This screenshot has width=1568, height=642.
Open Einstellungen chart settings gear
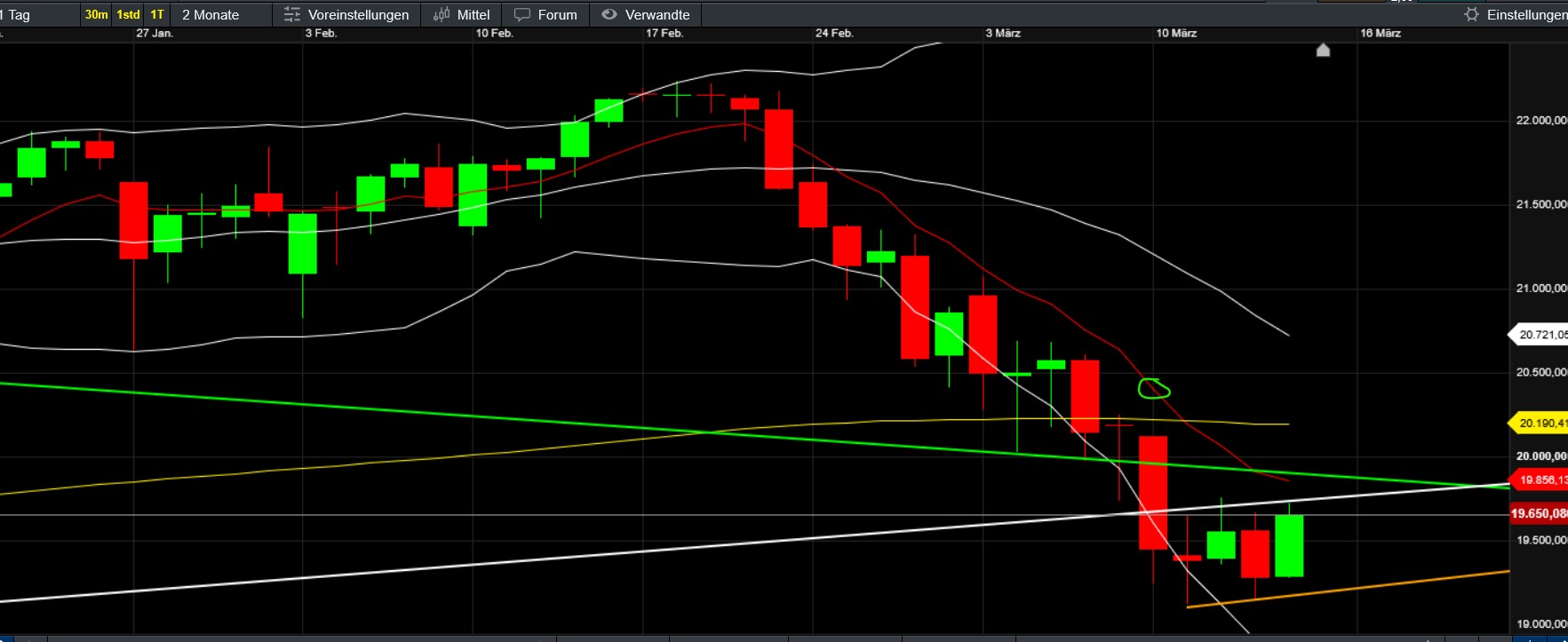1516,14
